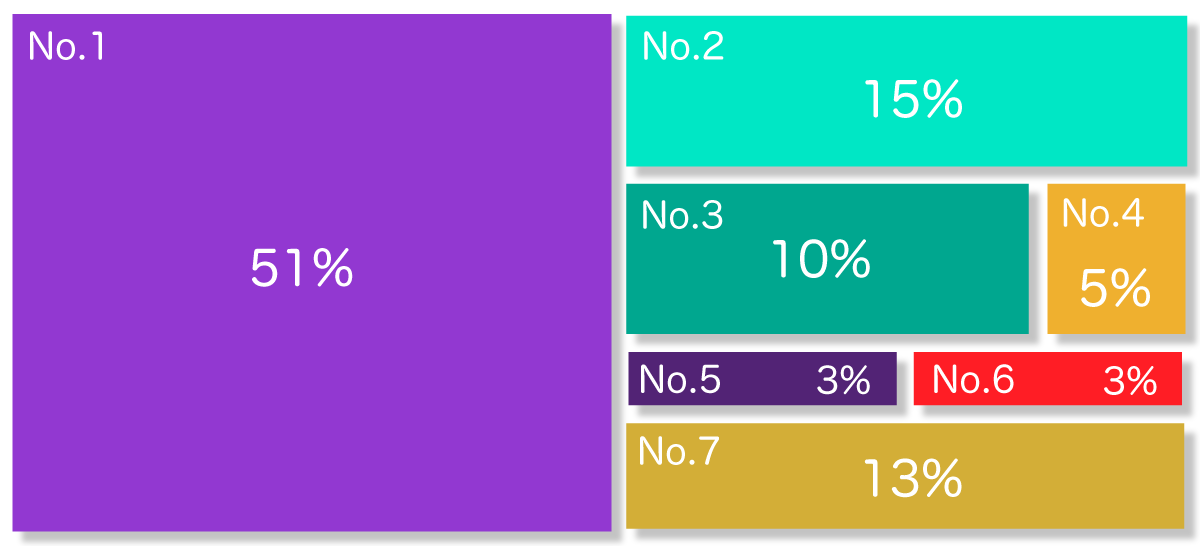Click the No.1 title text
This screenshot has height=546, width=1200.
[67, 47]
